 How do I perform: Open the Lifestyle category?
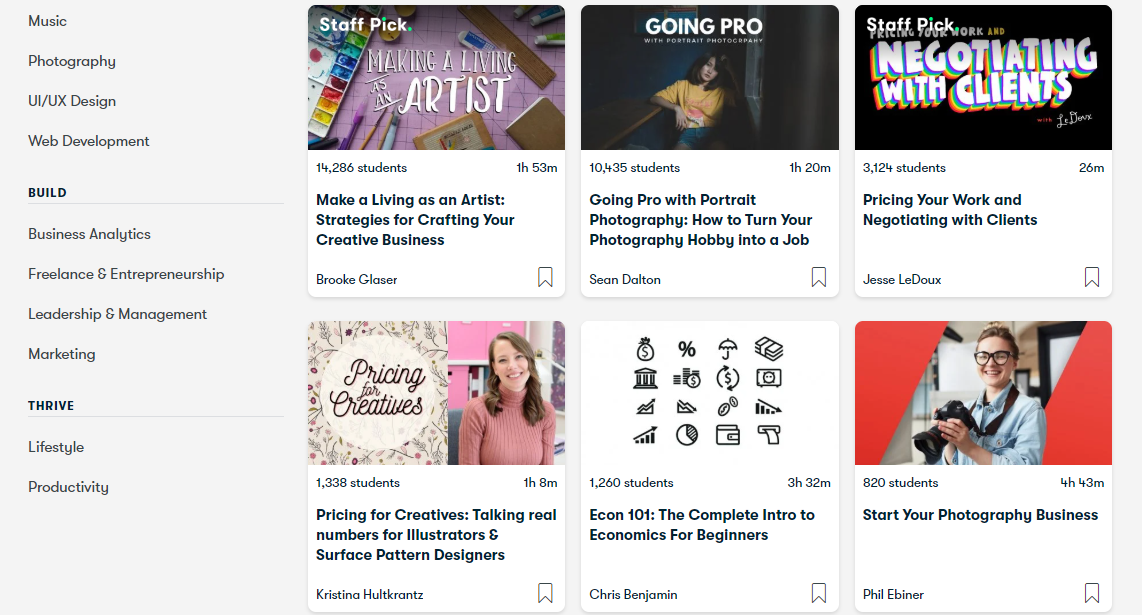click(56, 447)
